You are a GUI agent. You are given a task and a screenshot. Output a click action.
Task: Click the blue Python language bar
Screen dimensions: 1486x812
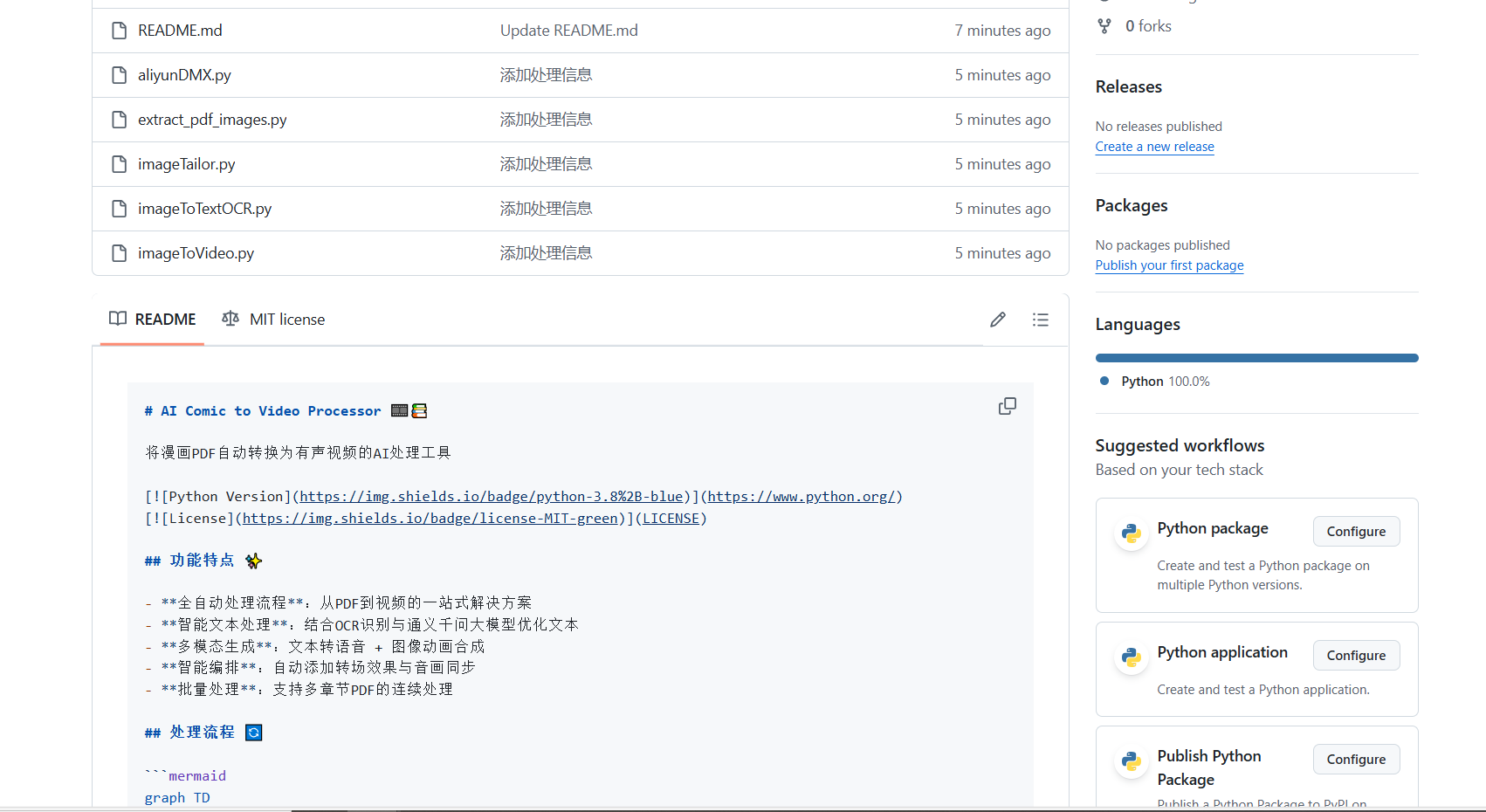point(1257,358)
